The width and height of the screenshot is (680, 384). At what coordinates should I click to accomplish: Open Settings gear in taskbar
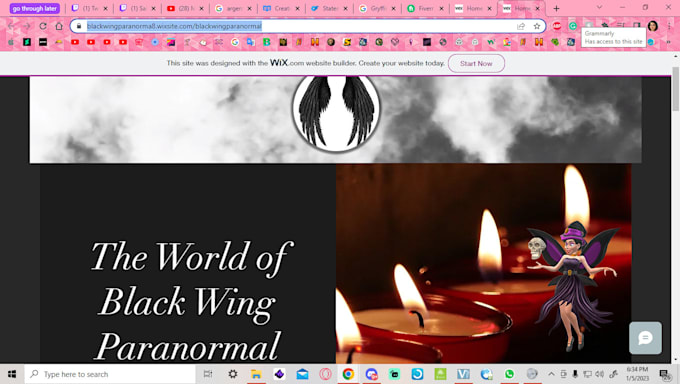coord(233,374)
